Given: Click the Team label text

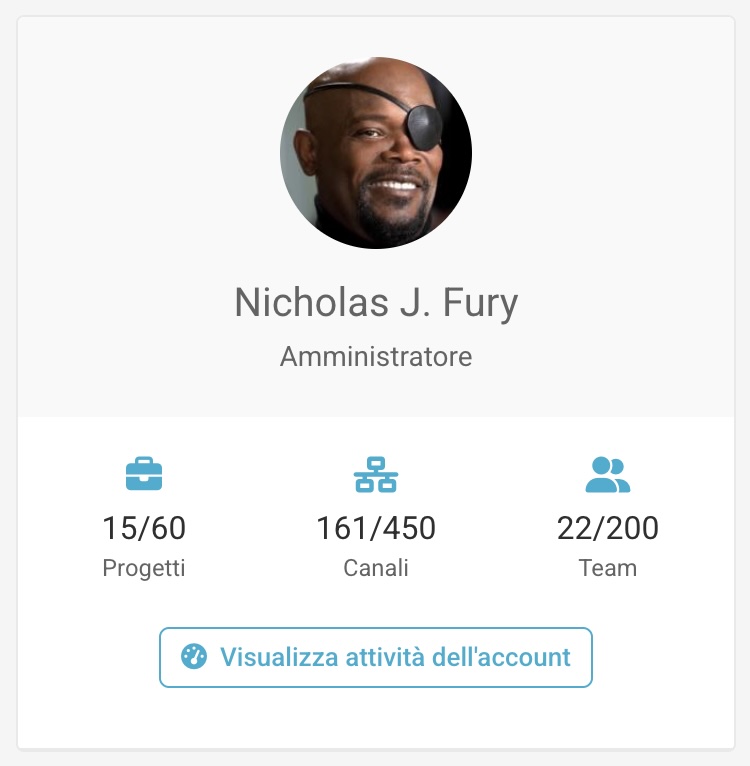Looking at the screenshot, I should pos(607,568).
